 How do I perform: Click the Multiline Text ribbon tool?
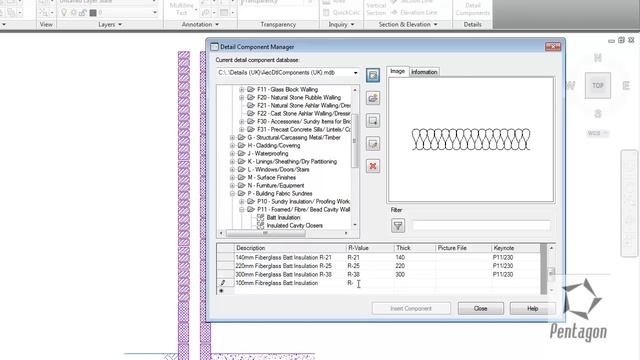pos(182,8)
